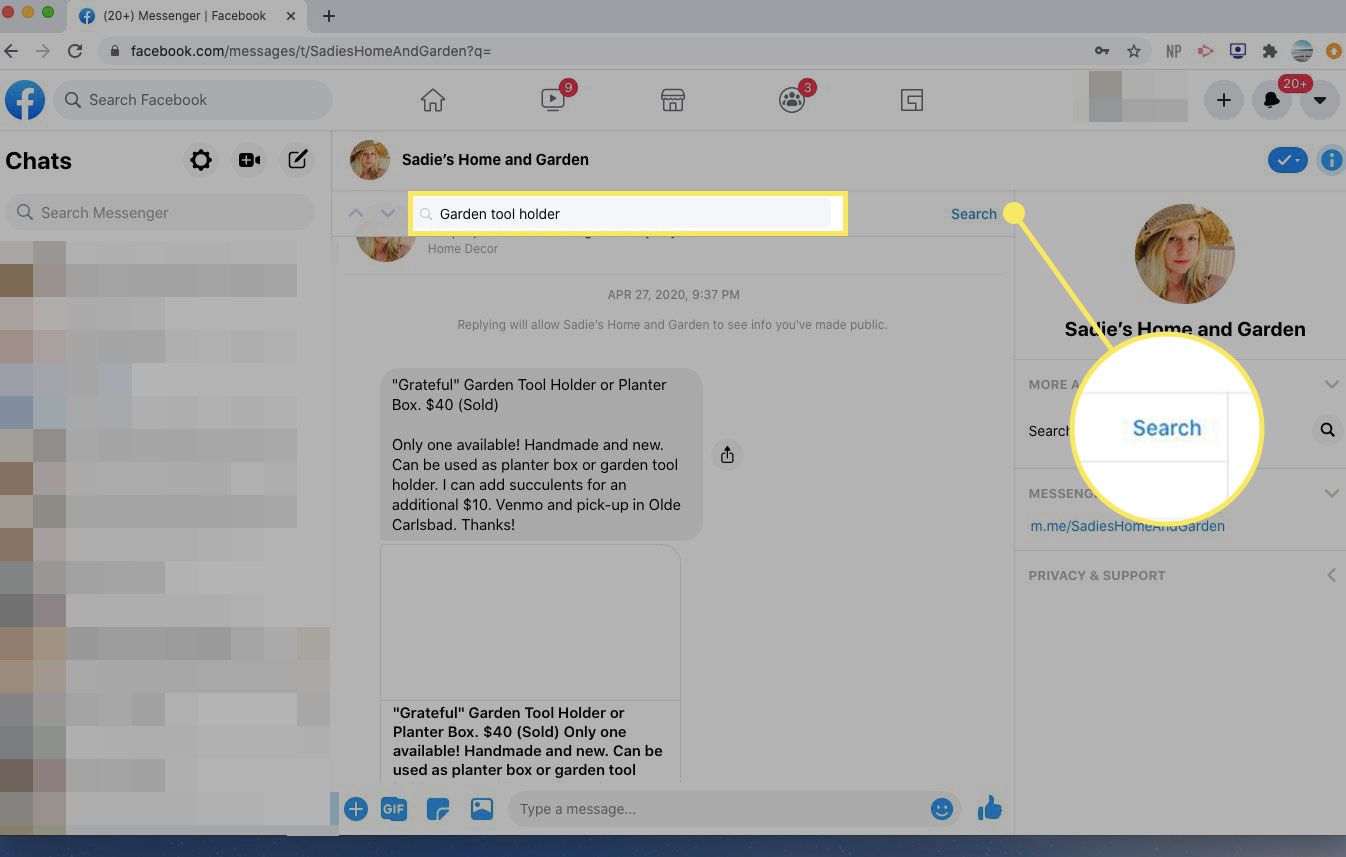Go to previous search result arrow
1346x857 pixels.
[356, 213]
